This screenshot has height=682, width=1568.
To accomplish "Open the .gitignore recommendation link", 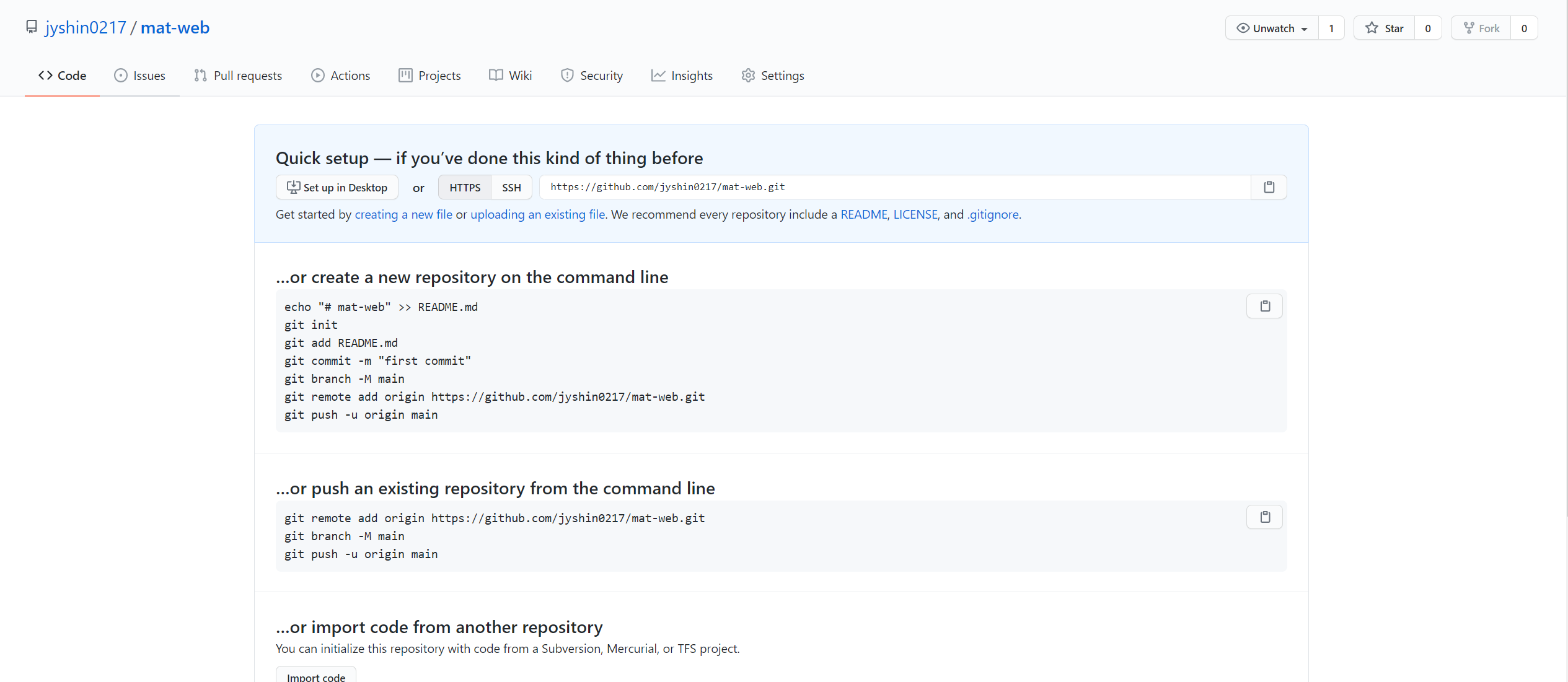I will pos(993,214).
